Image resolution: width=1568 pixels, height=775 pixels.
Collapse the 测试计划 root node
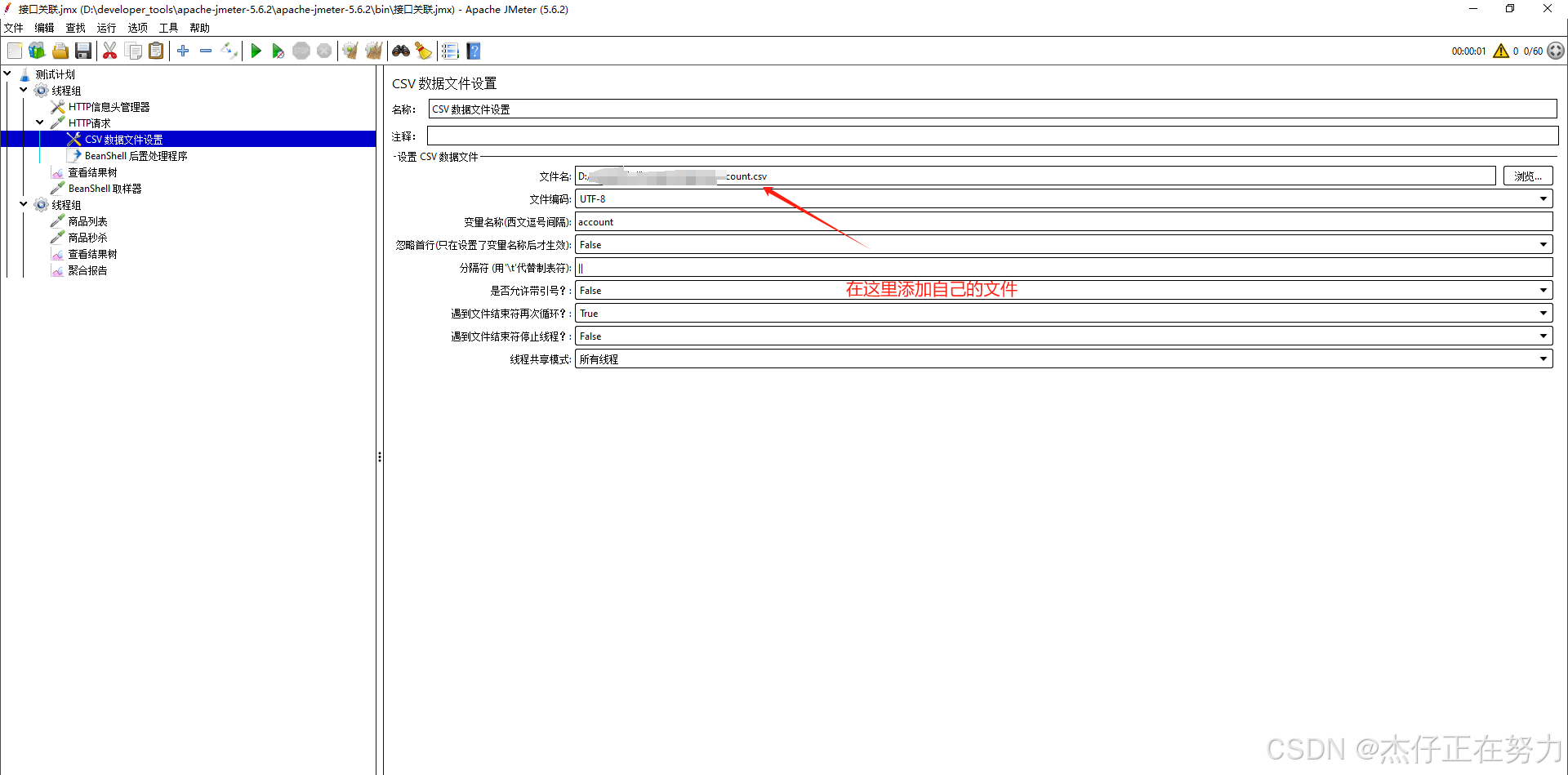click(x=7, y=74)
